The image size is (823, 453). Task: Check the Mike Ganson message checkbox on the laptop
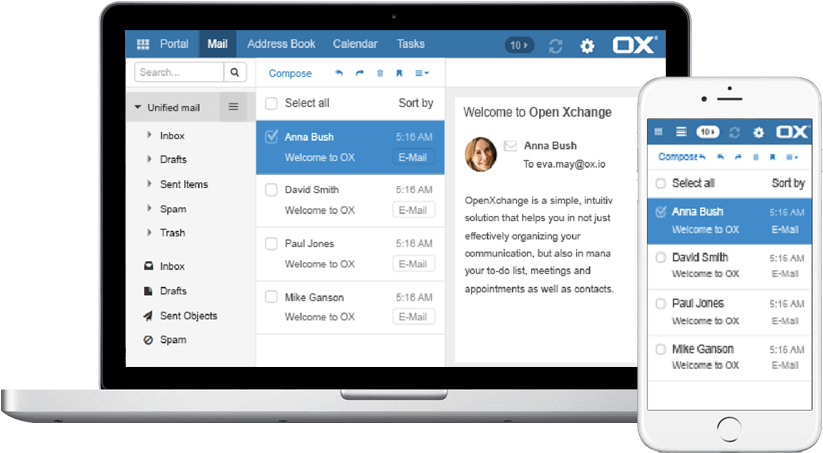tap(271, 297)
